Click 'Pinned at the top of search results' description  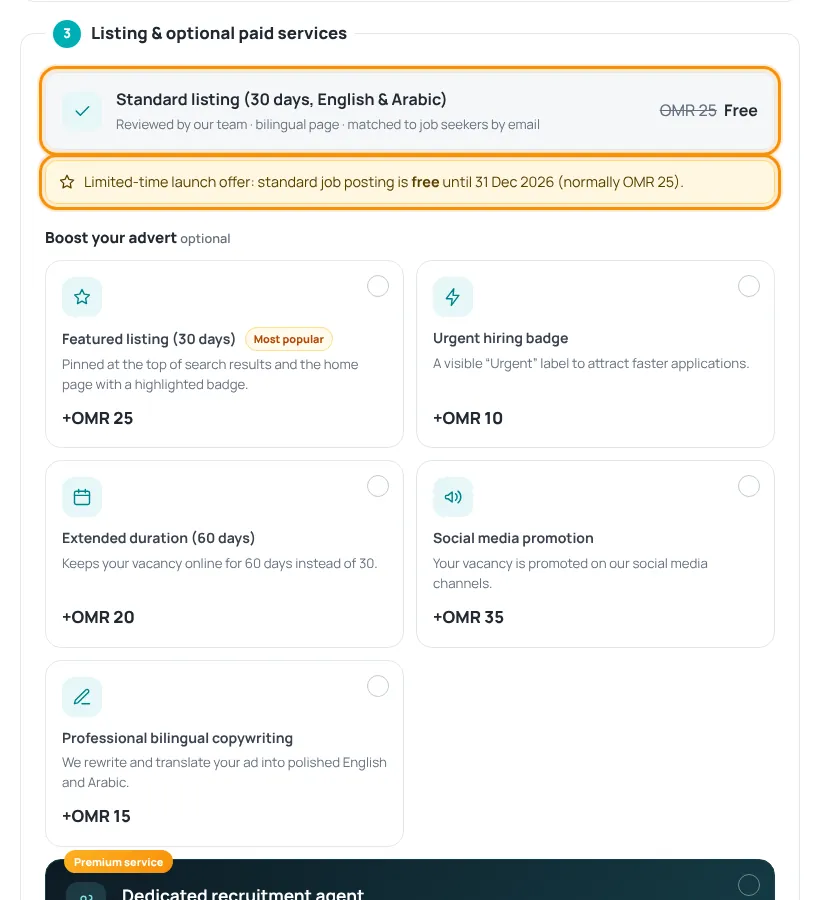tap(210, 374)
